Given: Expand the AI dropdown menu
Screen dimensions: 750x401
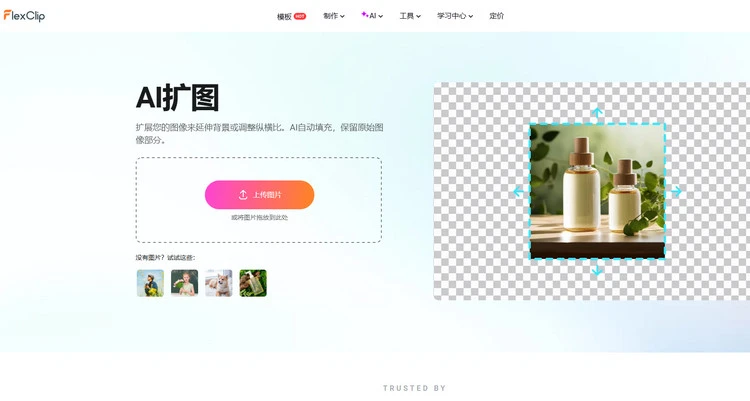Looking at the screenshot, I should pyautogui.click(x=372, y=16).
